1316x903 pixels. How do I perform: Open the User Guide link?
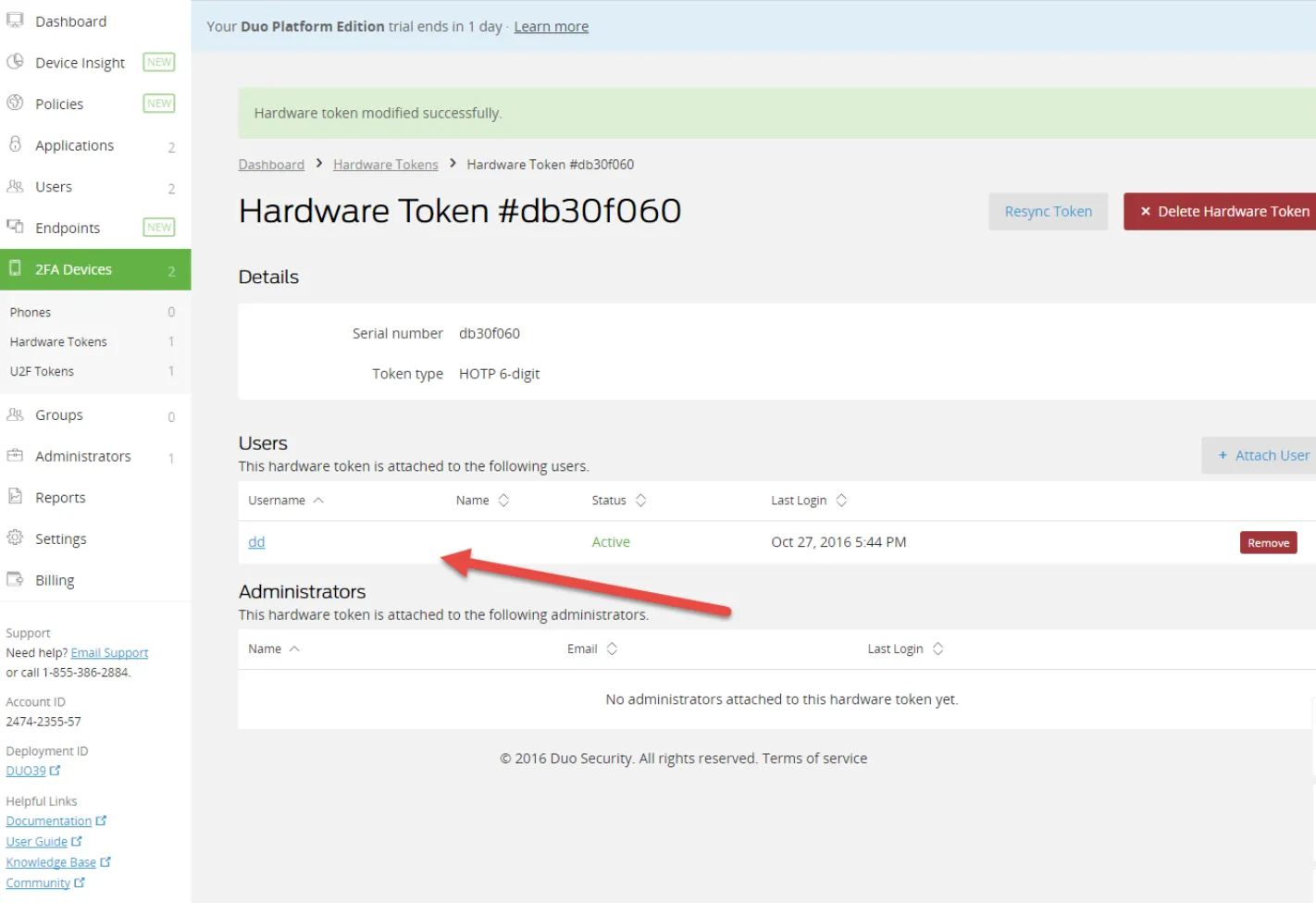pos(37,842)
